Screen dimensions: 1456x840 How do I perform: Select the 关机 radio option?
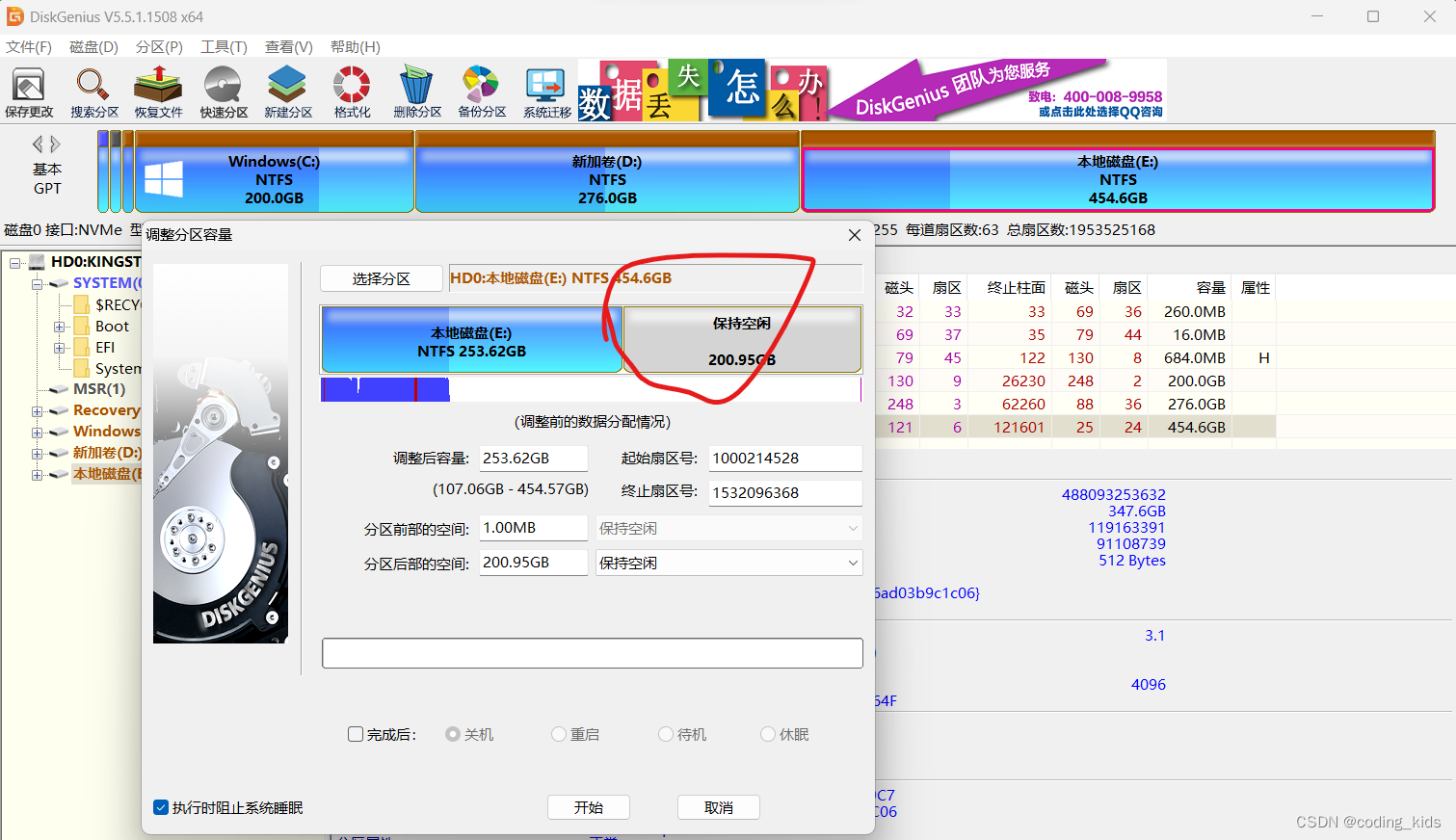coord(453,734)
